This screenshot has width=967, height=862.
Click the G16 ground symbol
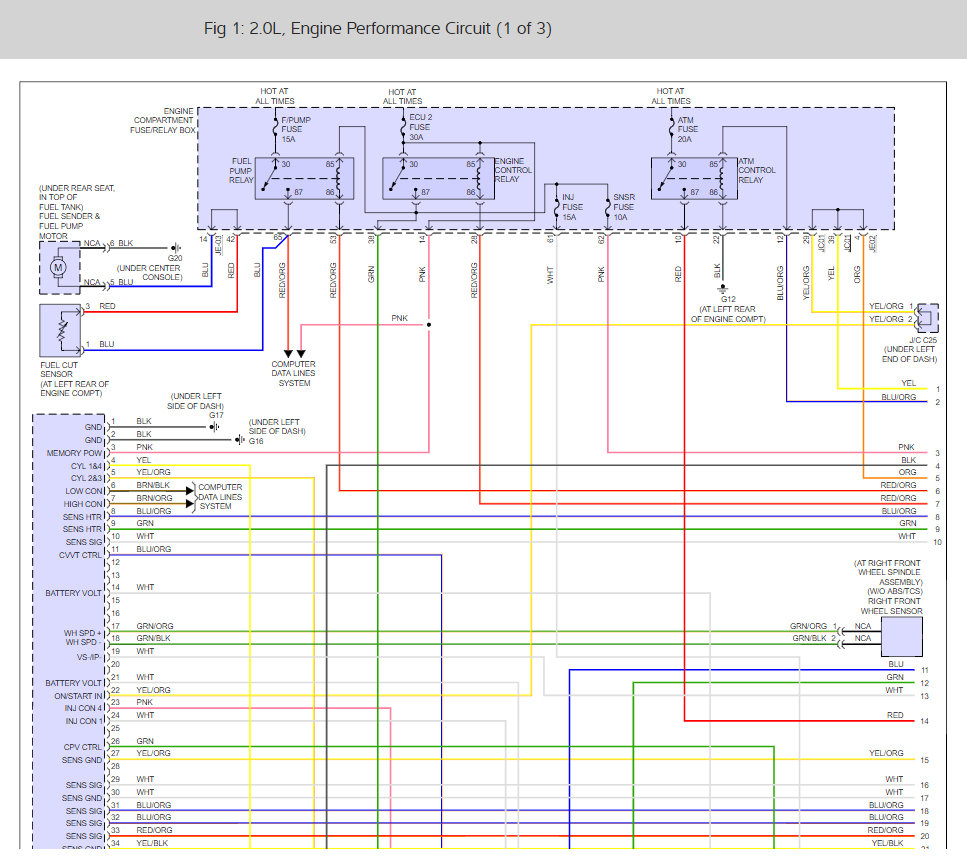(x=240, y=440)
